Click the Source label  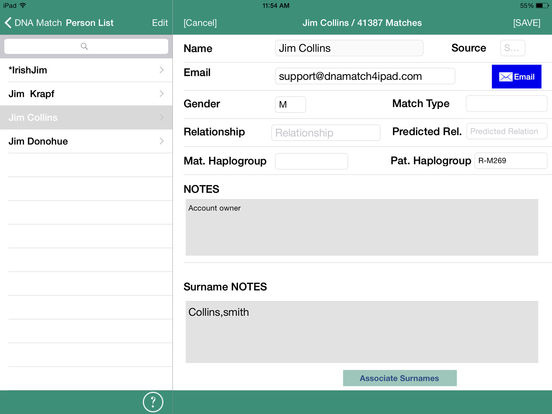click(x=469, y=48)
